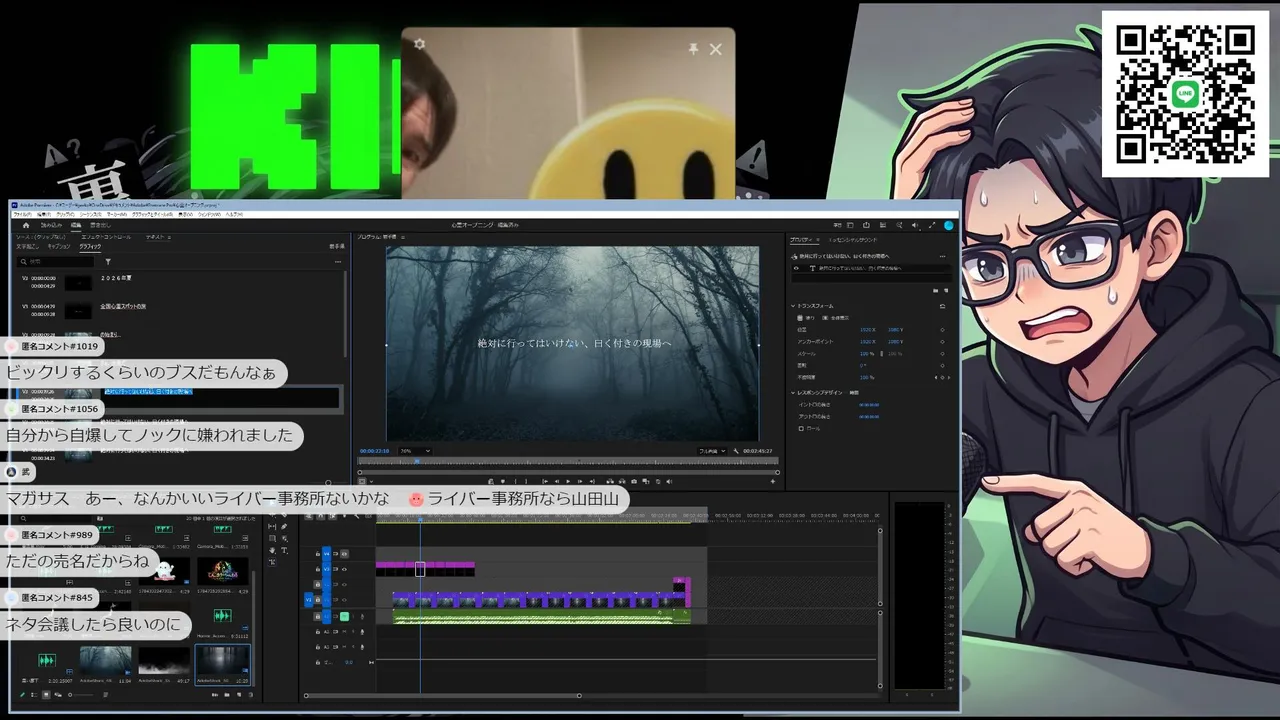Click the Project panel thumbnail zoom slider
1280x720 pixels.
[x=80, y=694]
